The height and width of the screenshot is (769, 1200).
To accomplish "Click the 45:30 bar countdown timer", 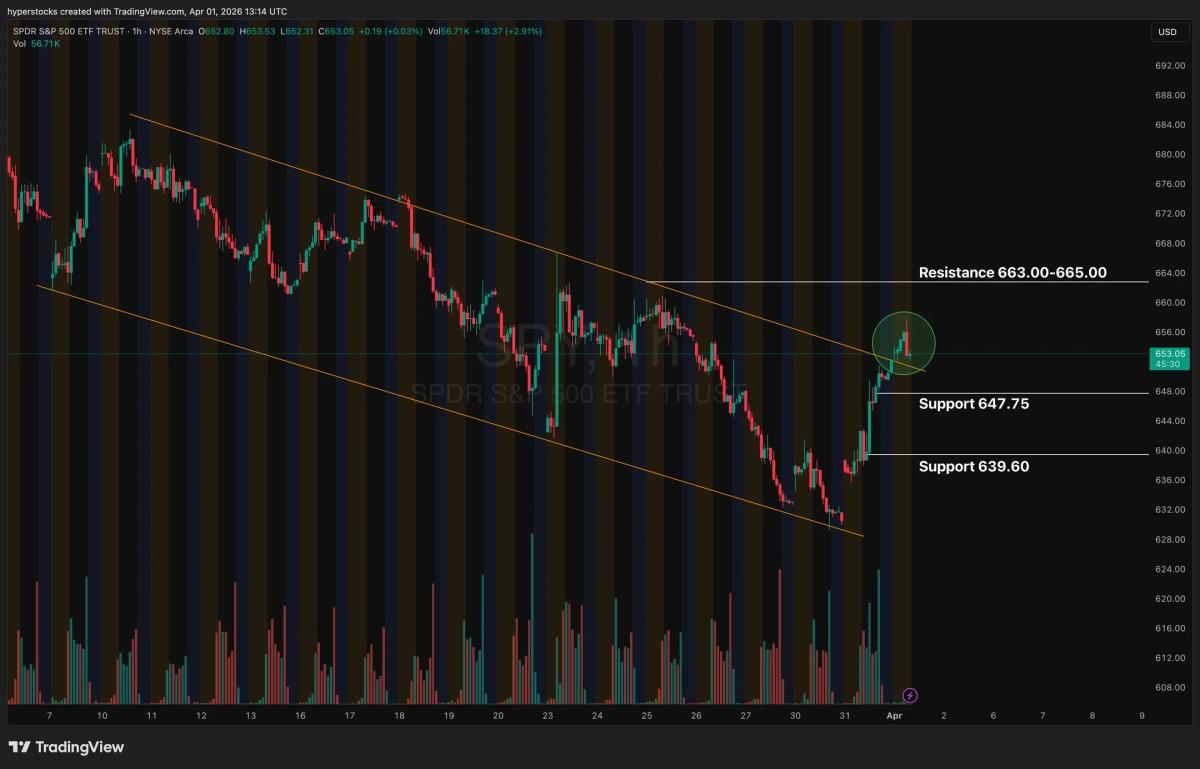I will point(1170,366).
